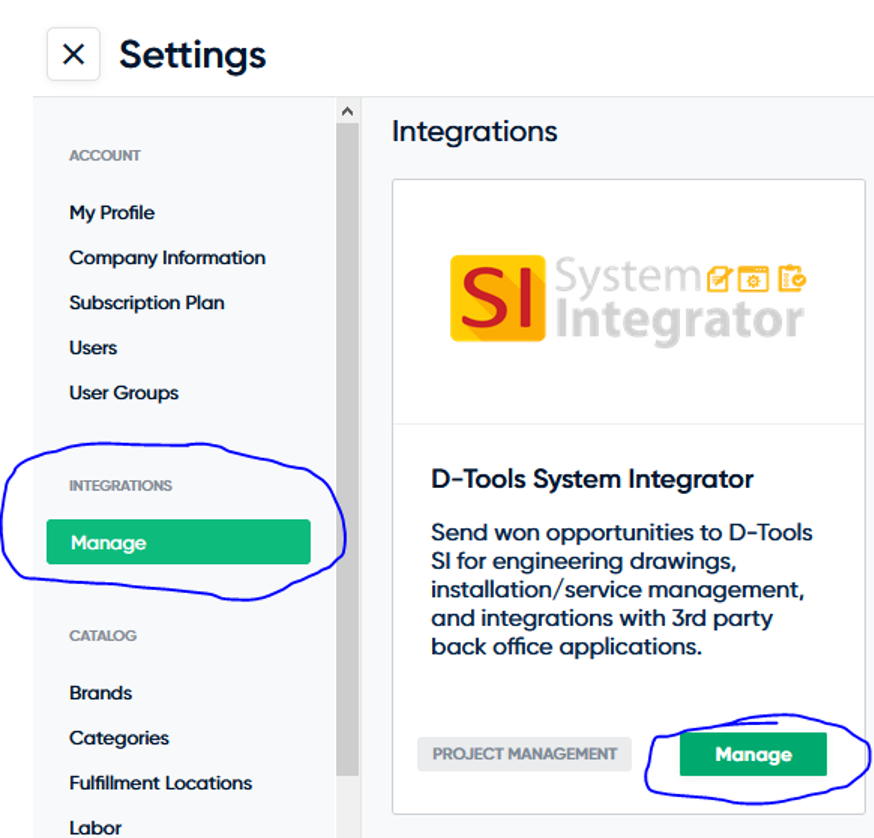Open User Groups settings
Screen dimensions: 874x838
[x=124, y=393]
